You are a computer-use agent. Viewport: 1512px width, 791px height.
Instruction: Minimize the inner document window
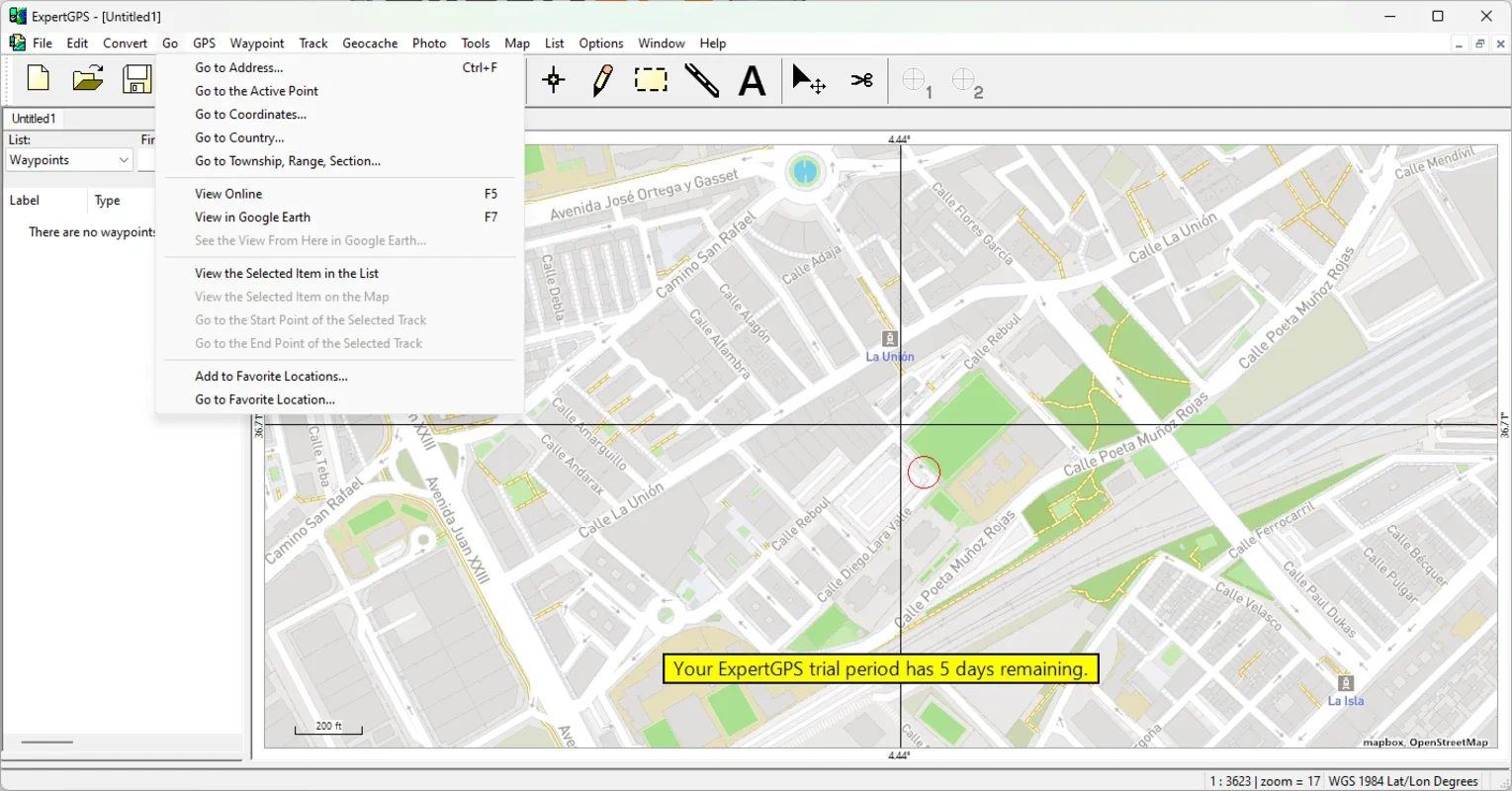click(1459, 44)
